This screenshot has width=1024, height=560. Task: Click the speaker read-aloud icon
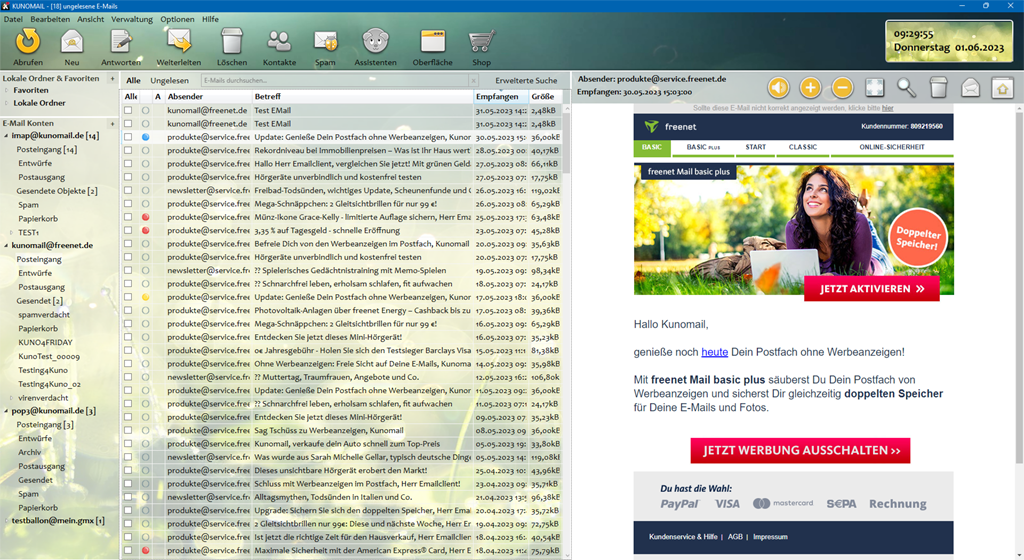(778, 87)
